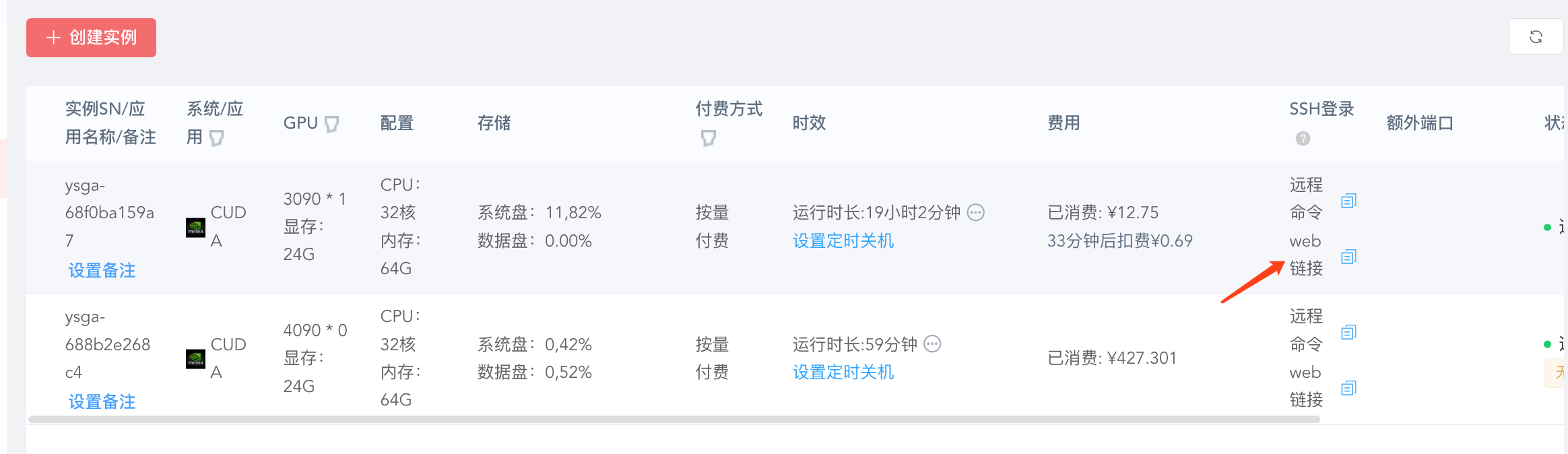1568x454 pixels.
Task: Copy the web链接 of the first instance
Action: tap(1349, 257)
